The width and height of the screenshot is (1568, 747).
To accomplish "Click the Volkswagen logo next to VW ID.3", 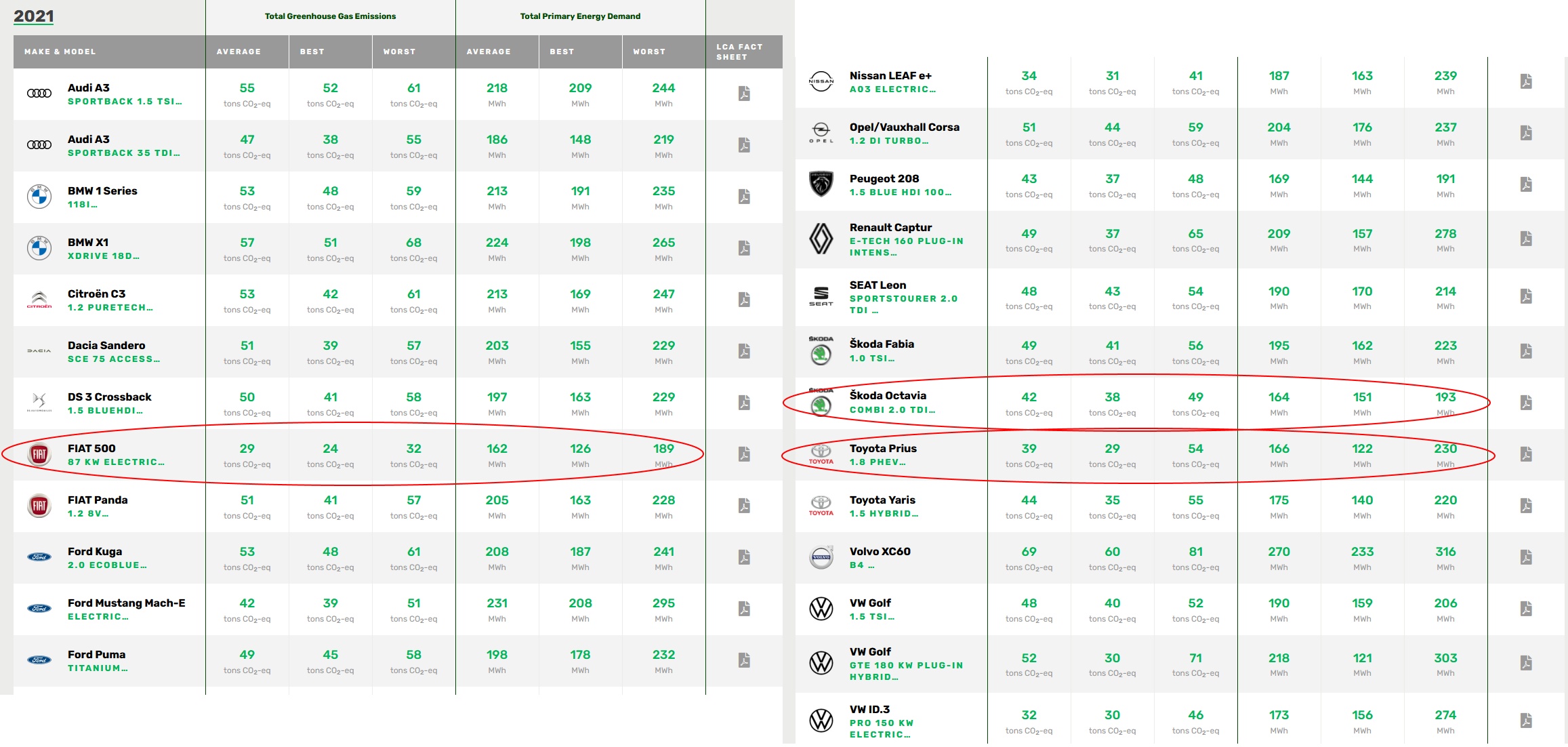I will 821,720.
